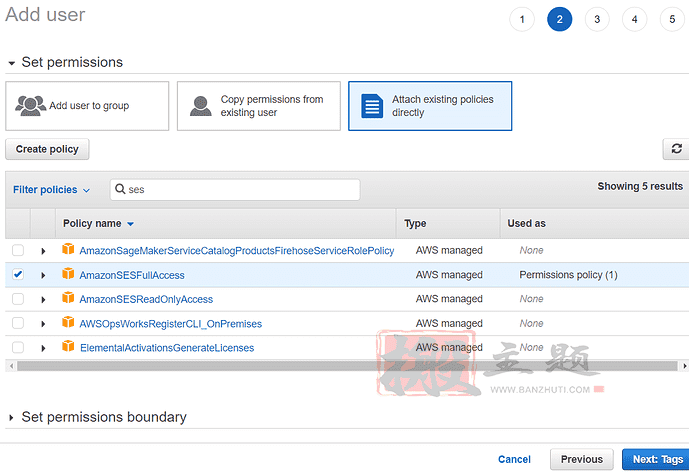
Task: Check the AmazonSageMakerServiceCatalogProductsFirehoseServiceRolePolicy checkbox
Action: (x=18, y=250)
